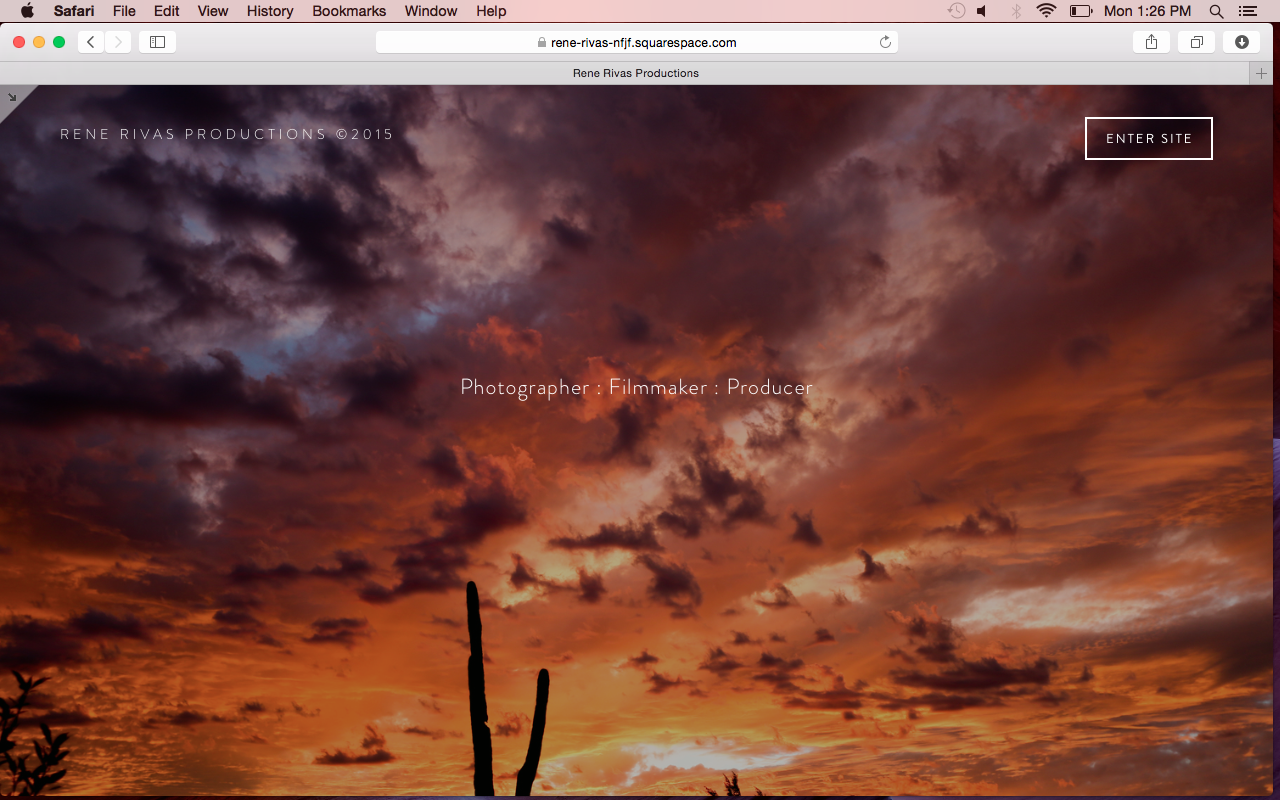Click the address bar URL field
The height and width of the screenshot is (800, 1280).
tap(637, 42)
